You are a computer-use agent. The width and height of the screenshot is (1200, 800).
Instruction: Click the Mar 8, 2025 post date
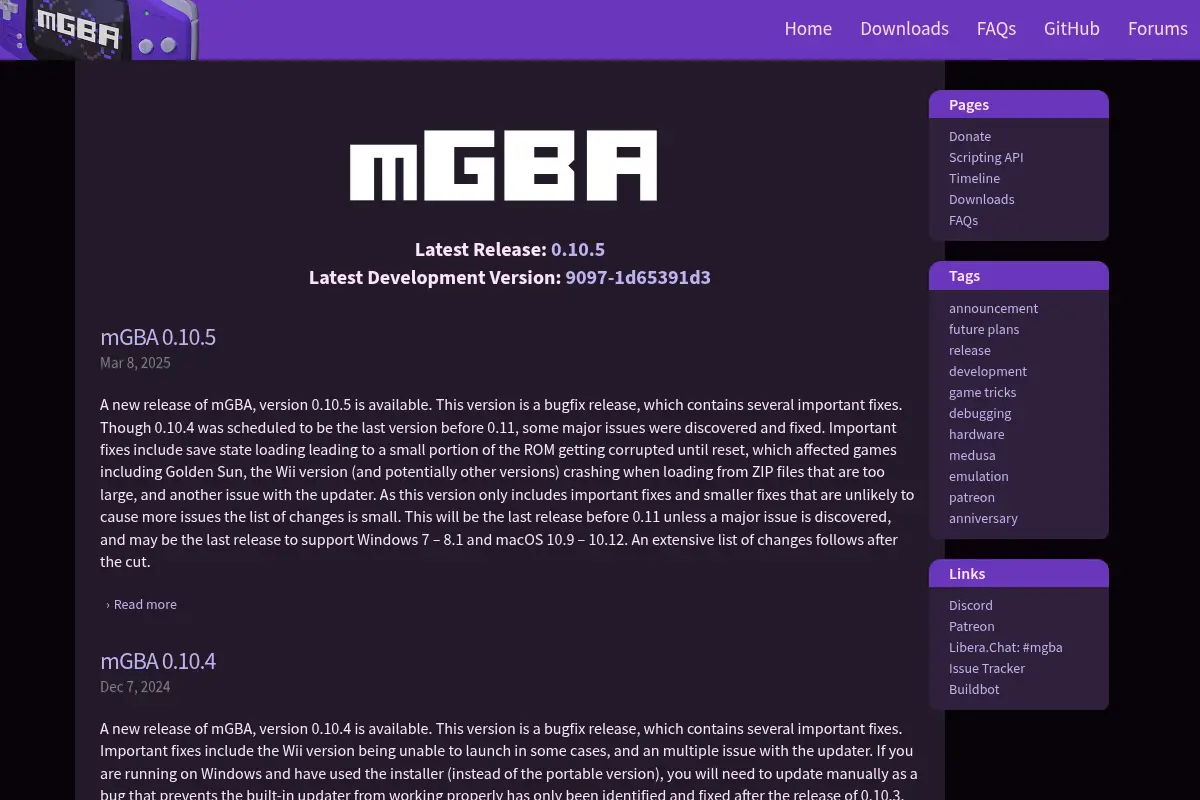[135, 363]
